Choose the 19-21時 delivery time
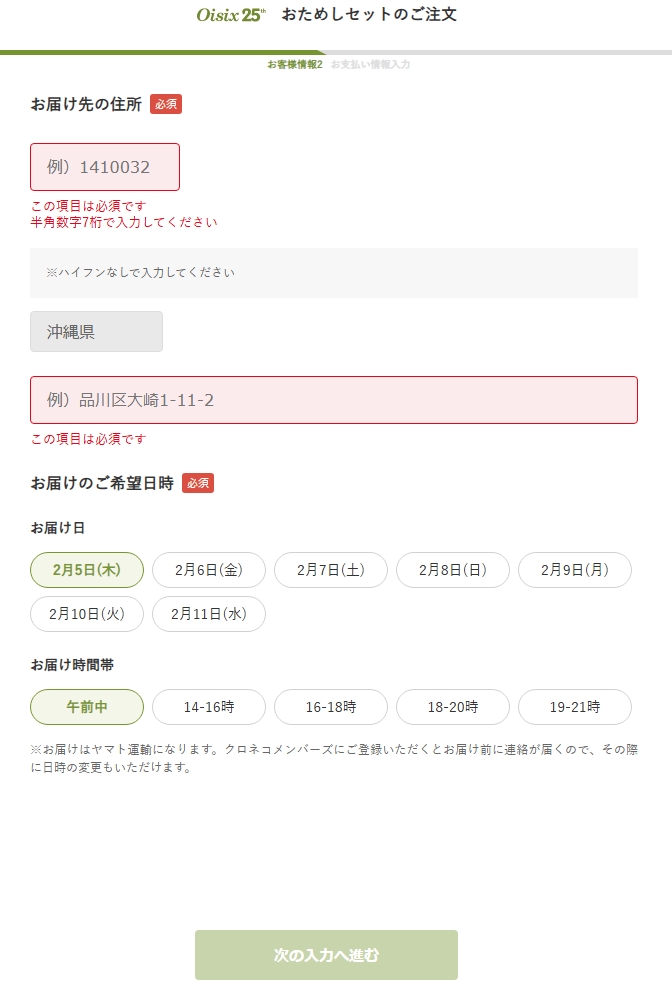Viewport: 672px width, 999px height. point(575,707)
